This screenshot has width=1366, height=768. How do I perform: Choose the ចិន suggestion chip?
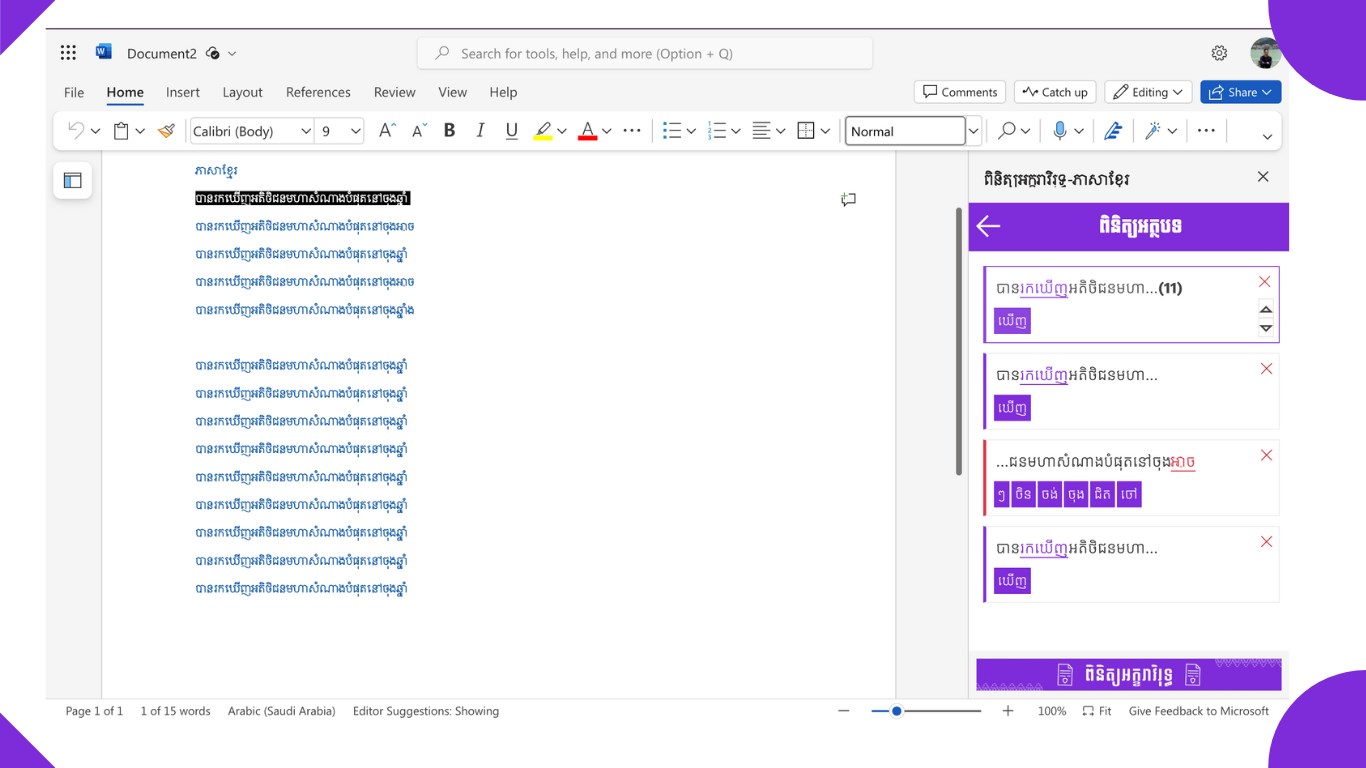(x=1023, y=495)
